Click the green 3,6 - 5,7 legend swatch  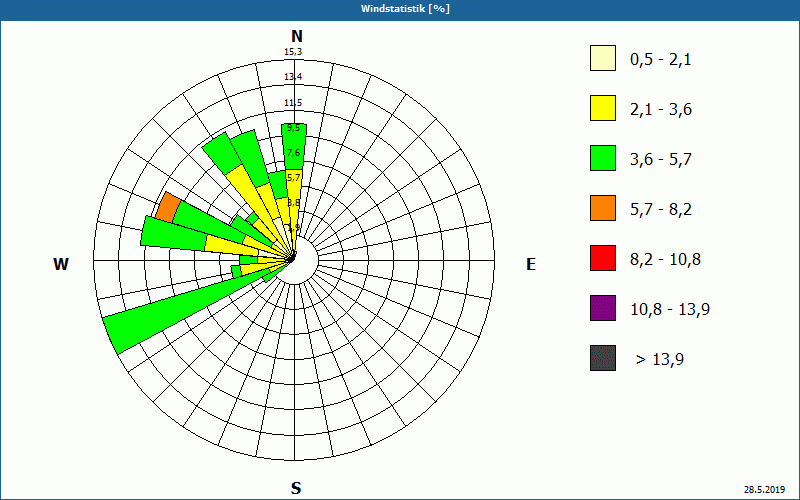(603, 158)
